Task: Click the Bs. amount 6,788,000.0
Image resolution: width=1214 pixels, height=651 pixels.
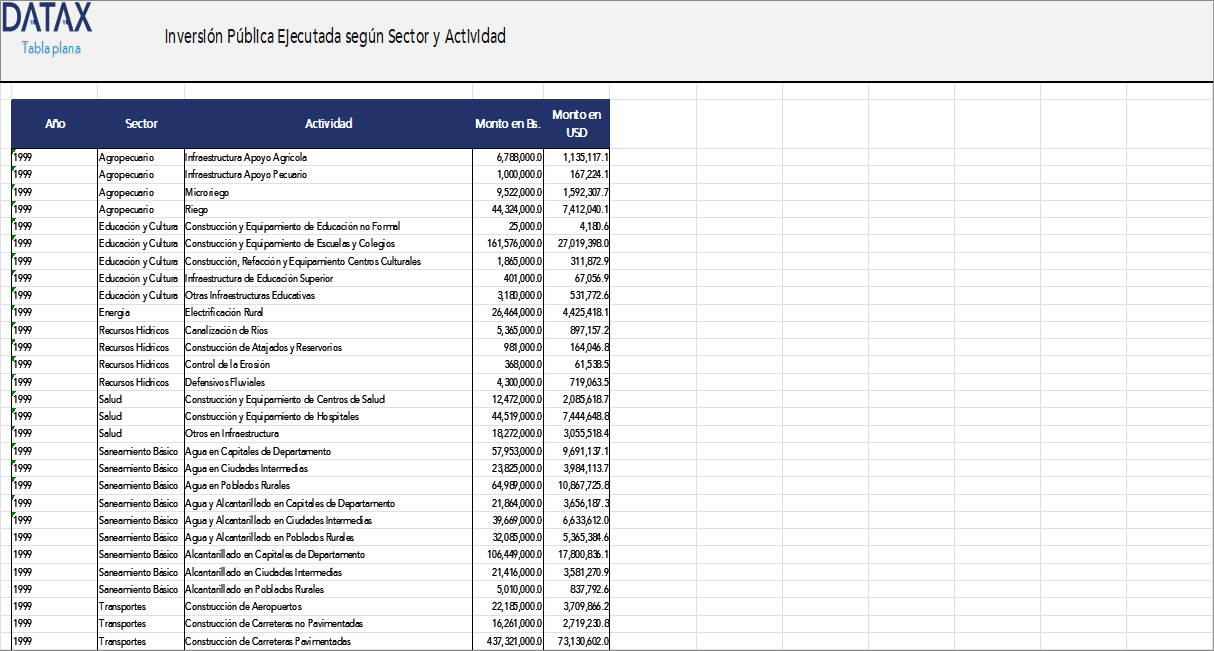Action: [x=508, y=157]
